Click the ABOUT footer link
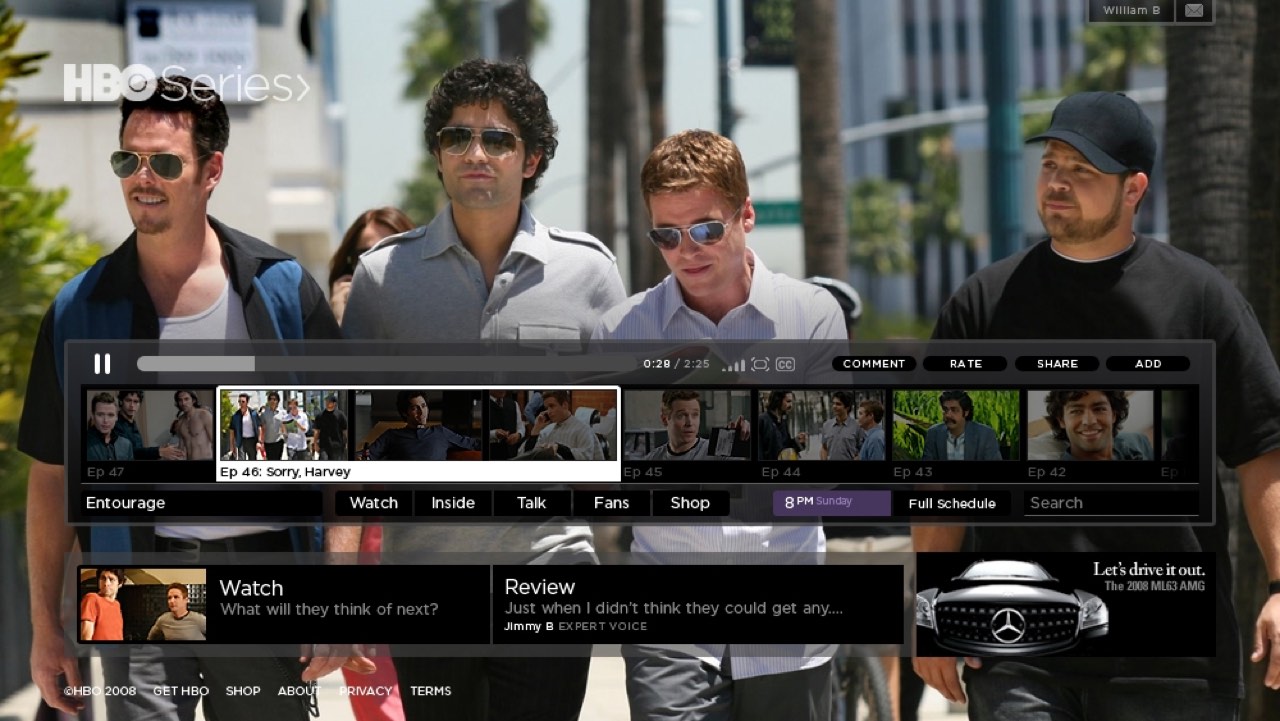The height and width of the screenshot is (721, 1280). 299,691
